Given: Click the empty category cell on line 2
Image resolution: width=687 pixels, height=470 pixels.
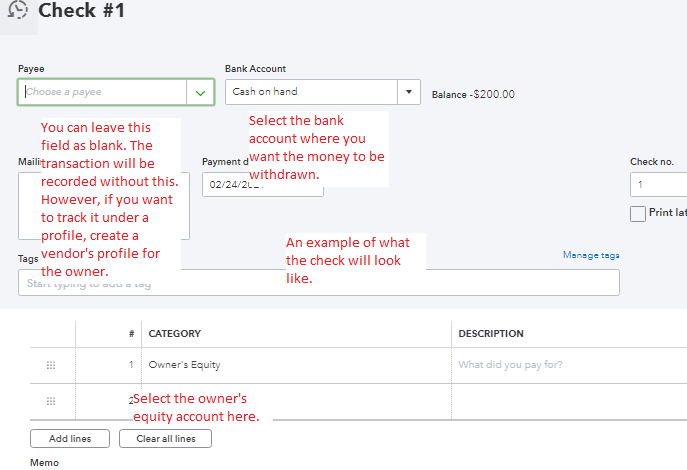Looking at the screenshot, I should coord(297,401).
